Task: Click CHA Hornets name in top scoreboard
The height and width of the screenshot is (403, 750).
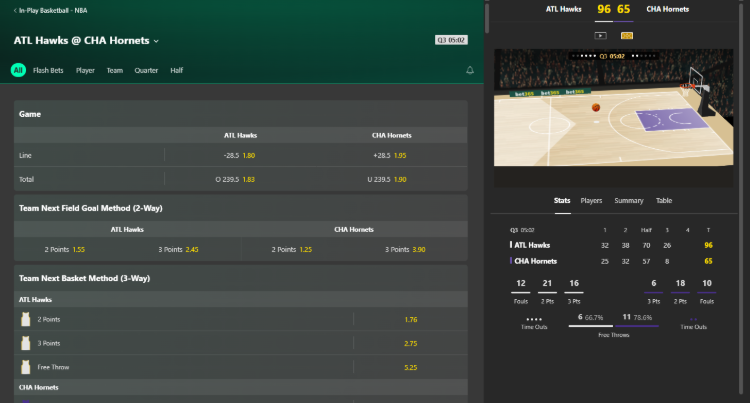Action: click(668, 9)
